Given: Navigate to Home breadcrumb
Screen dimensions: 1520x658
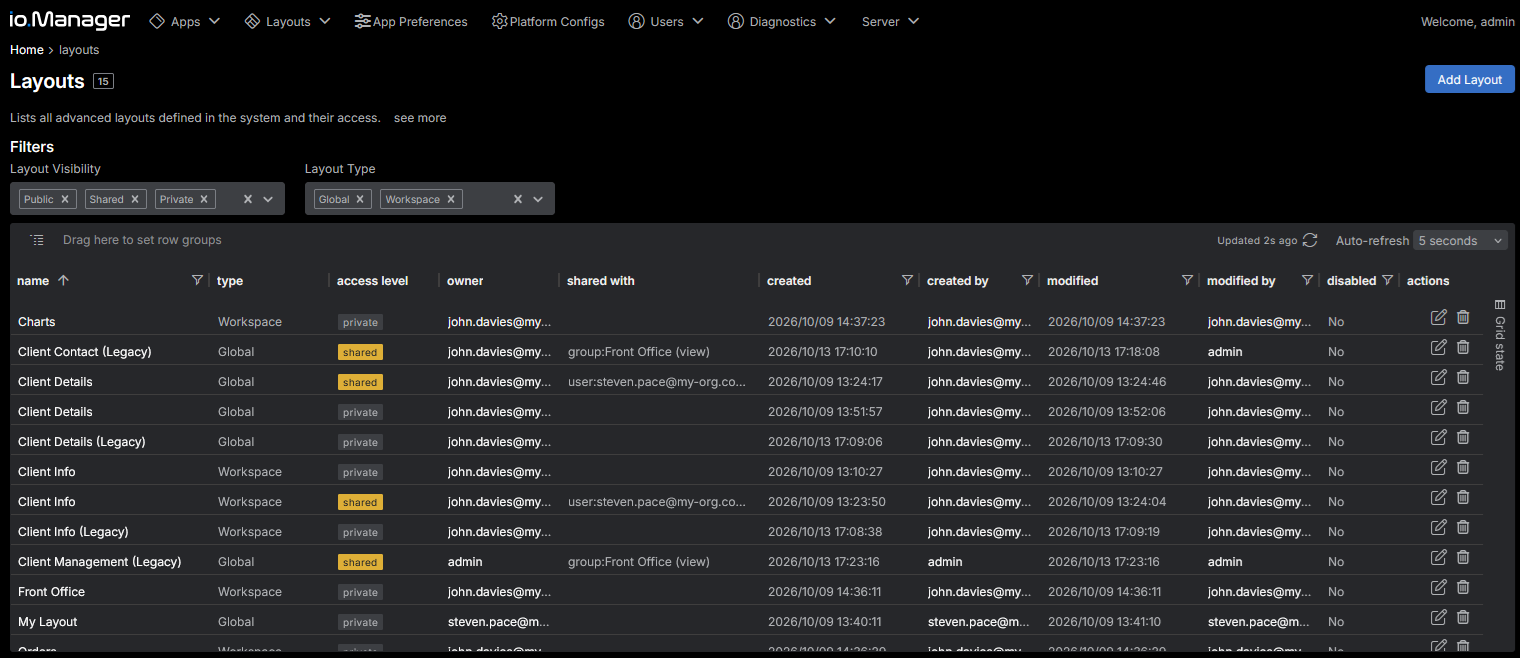Looking at the screenshot, I should pos(27,49).
